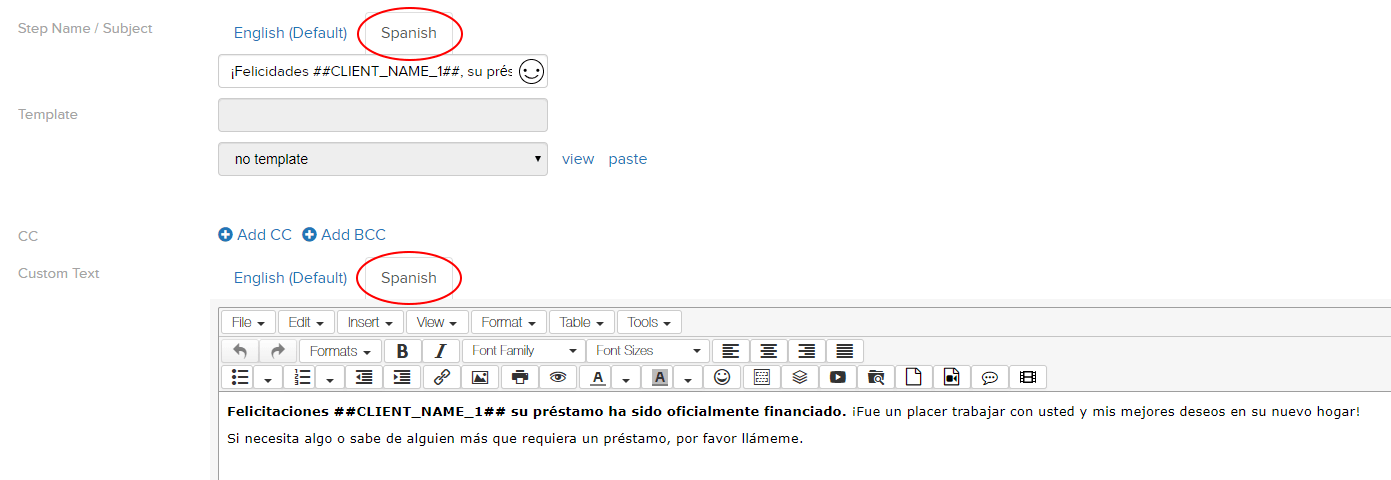Center-align text with the align center icon
Viewport: 1391px width, 480px height.
769,351
